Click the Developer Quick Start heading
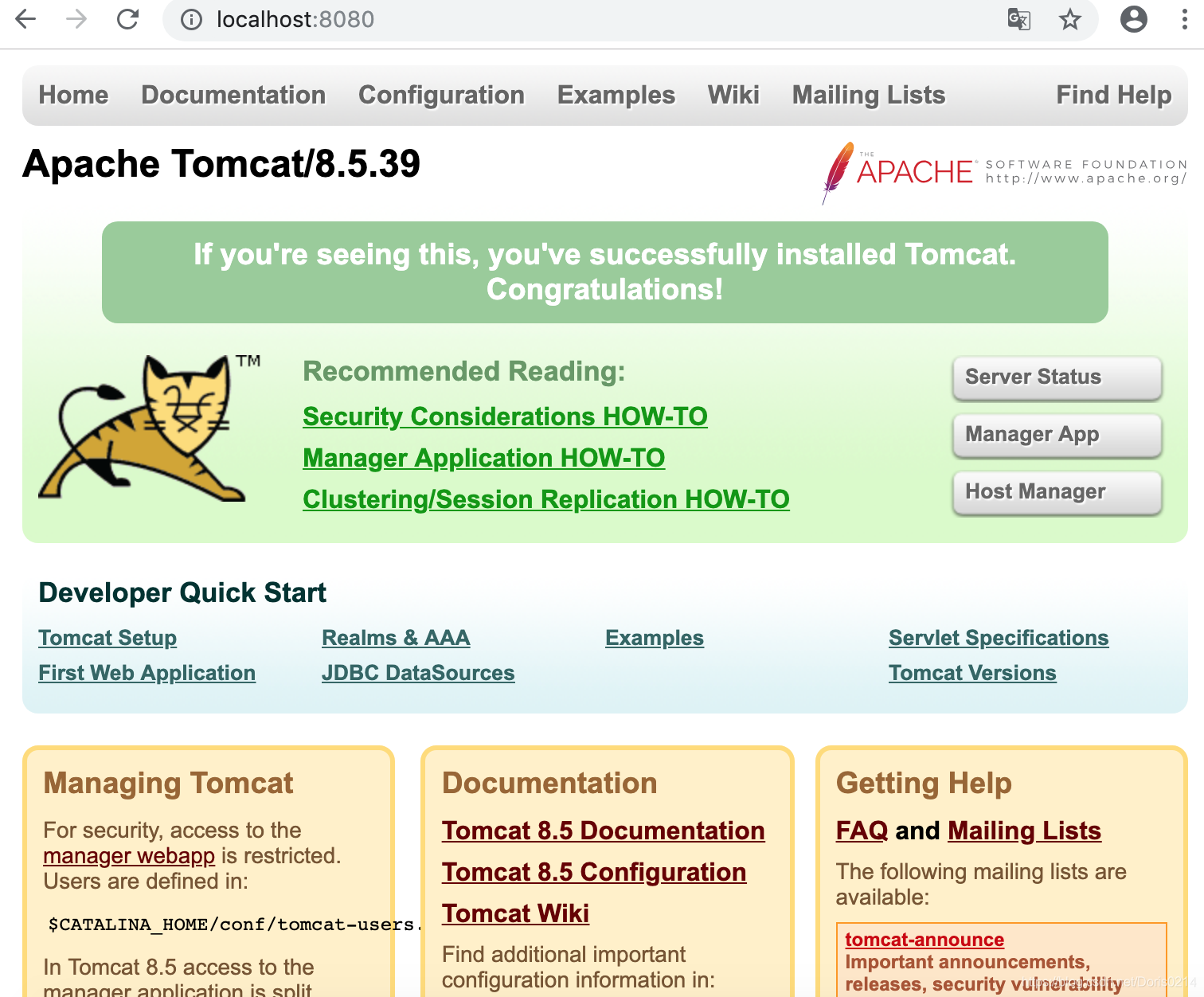1204x997 pixels. (x=182, y=592)
